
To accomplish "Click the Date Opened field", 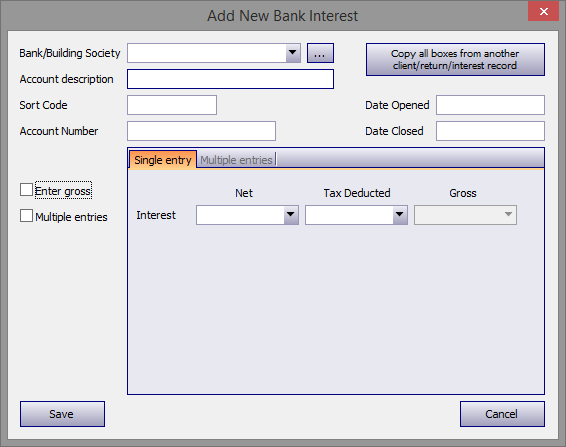I will 490,105.
